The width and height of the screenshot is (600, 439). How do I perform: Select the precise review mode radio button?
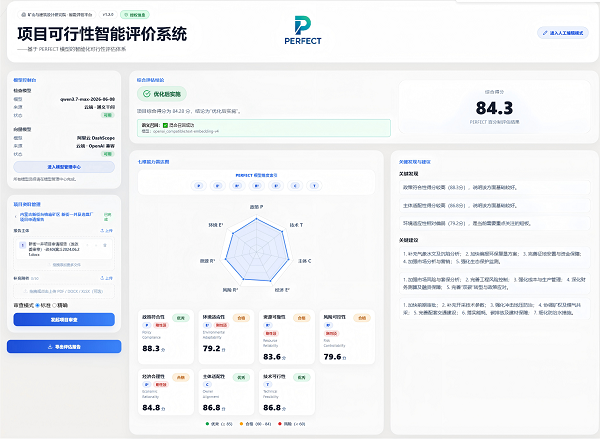[x=54, y=305]
